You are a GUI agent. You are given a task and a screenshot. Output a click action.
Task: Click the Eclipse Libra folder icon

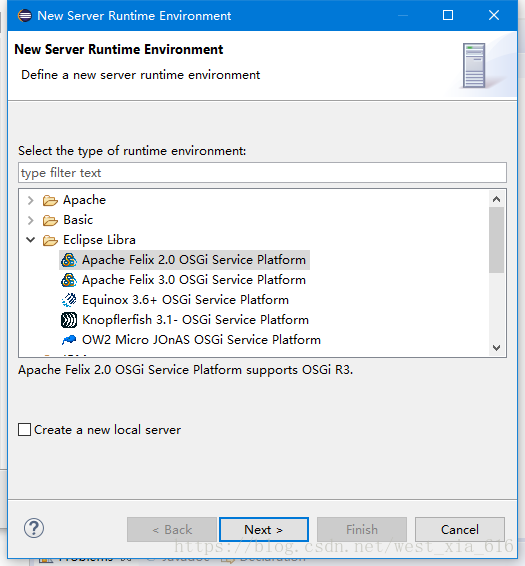50,240
